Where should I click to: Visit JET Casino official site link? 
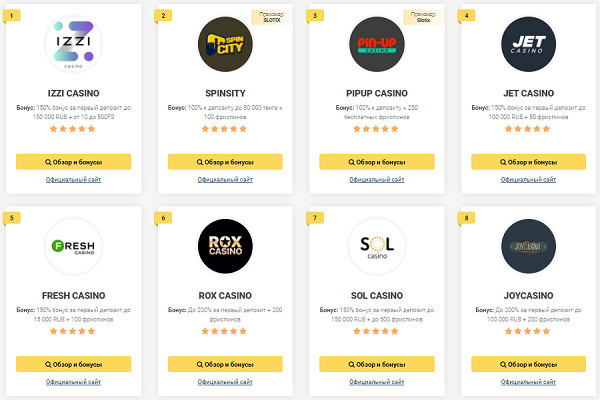529,179
